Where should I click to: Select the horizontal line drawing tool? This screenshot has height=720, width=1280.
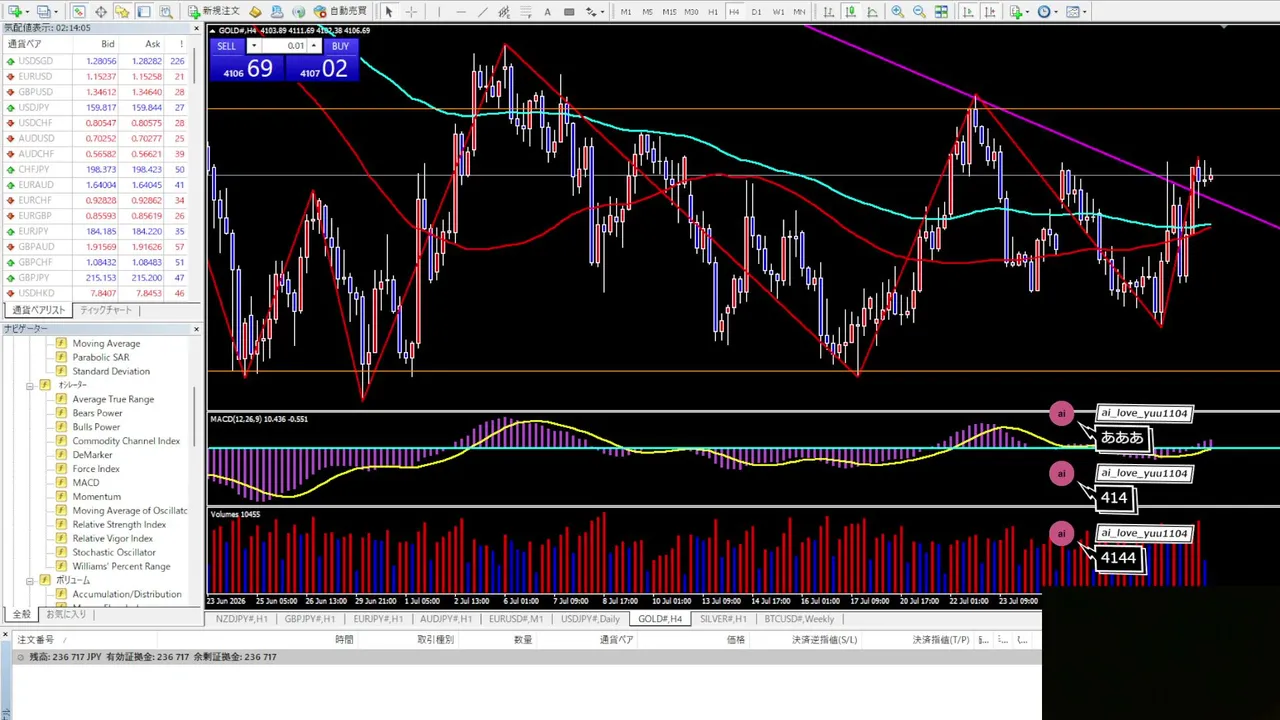click(x=461, y=12)
